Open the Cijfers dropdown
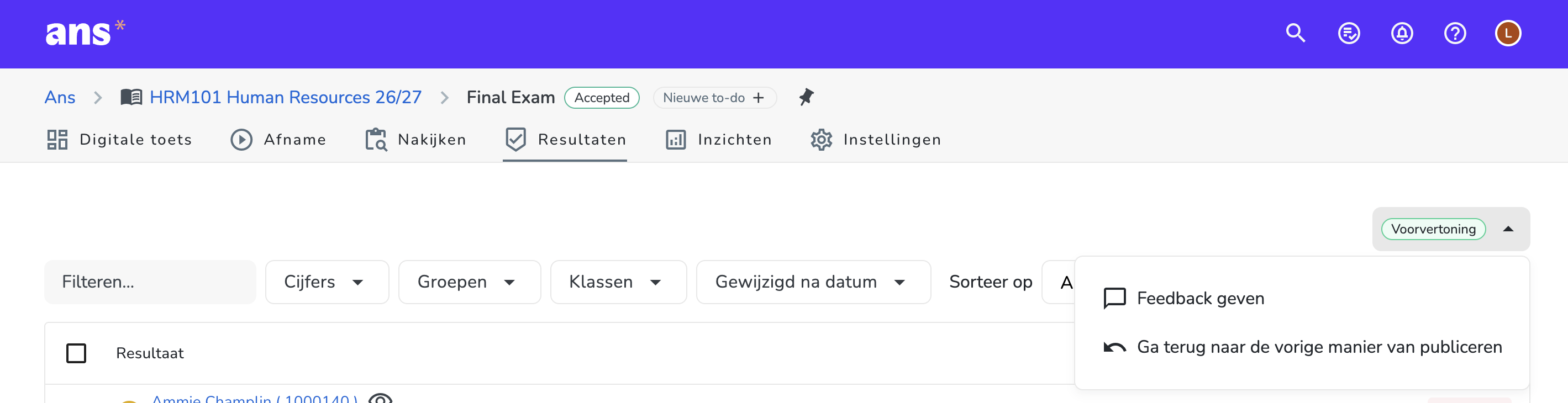The width and height of the screenshot is (1568, 403). tap(327, 282)
